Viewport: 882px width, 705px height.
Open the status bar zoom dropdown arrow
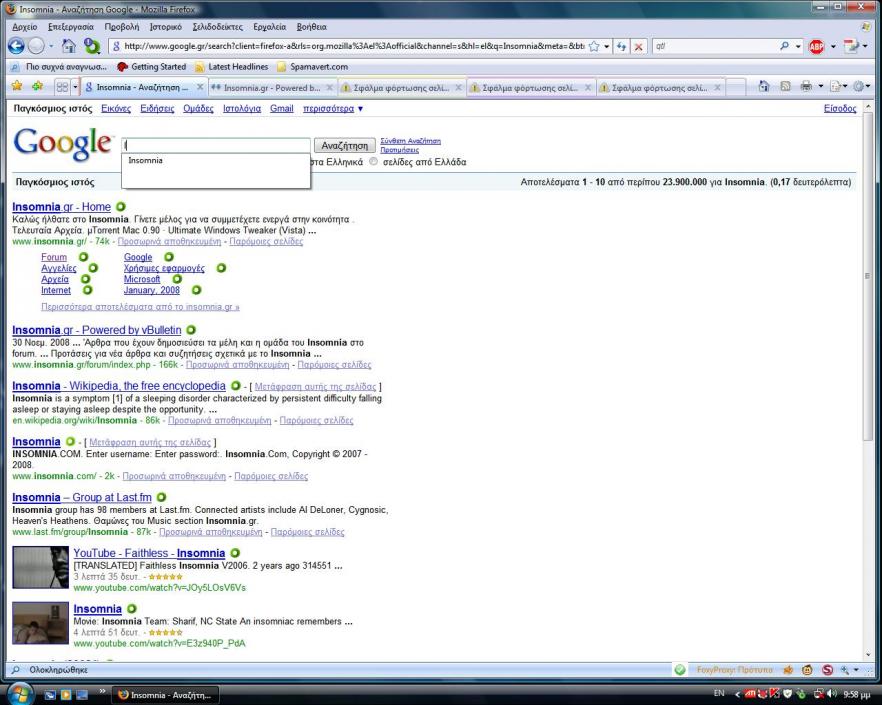click(856, 670)
